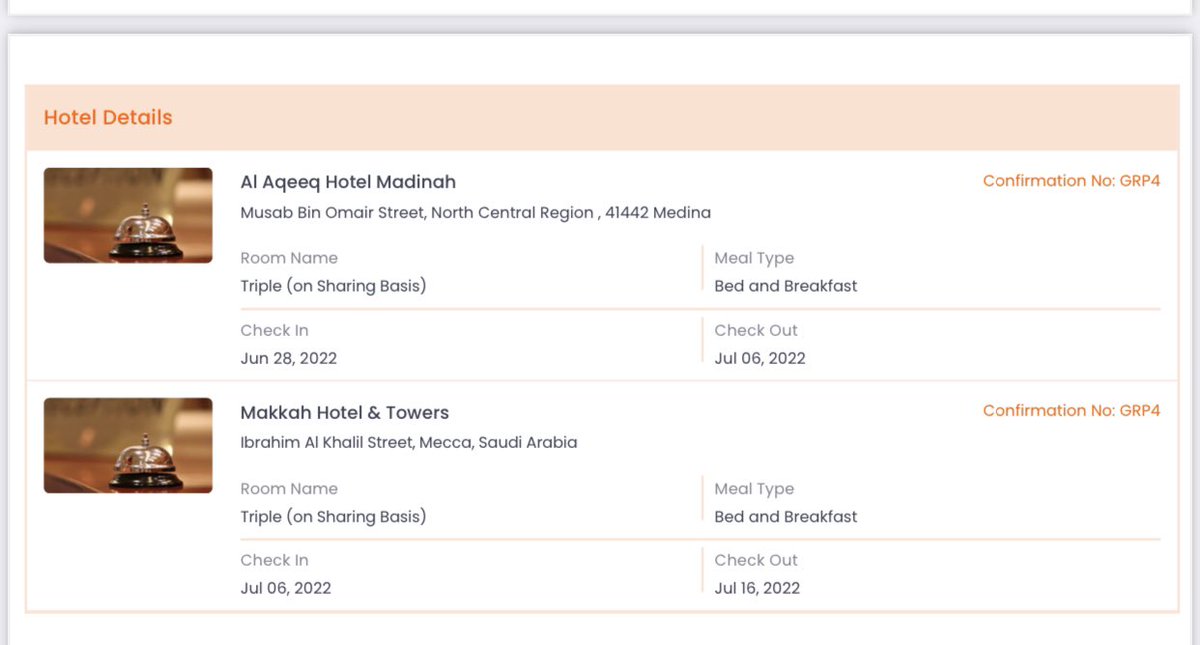Select the Ibrahim Al Khalil Street address
The image size is (1200, 645).
pyautogui.click(x=409, y=442)
